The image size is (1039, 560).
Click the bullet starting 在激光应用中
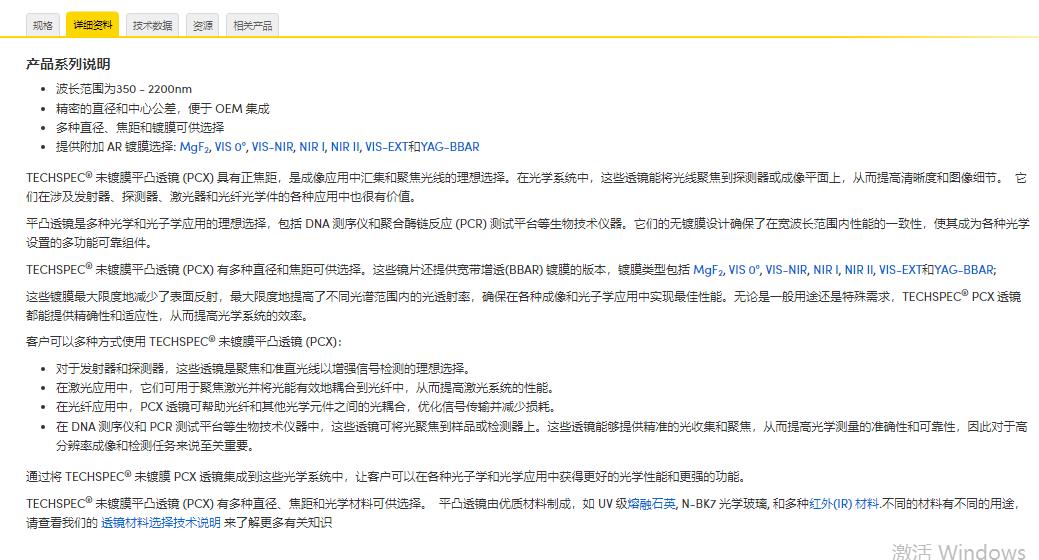point(305,388)
